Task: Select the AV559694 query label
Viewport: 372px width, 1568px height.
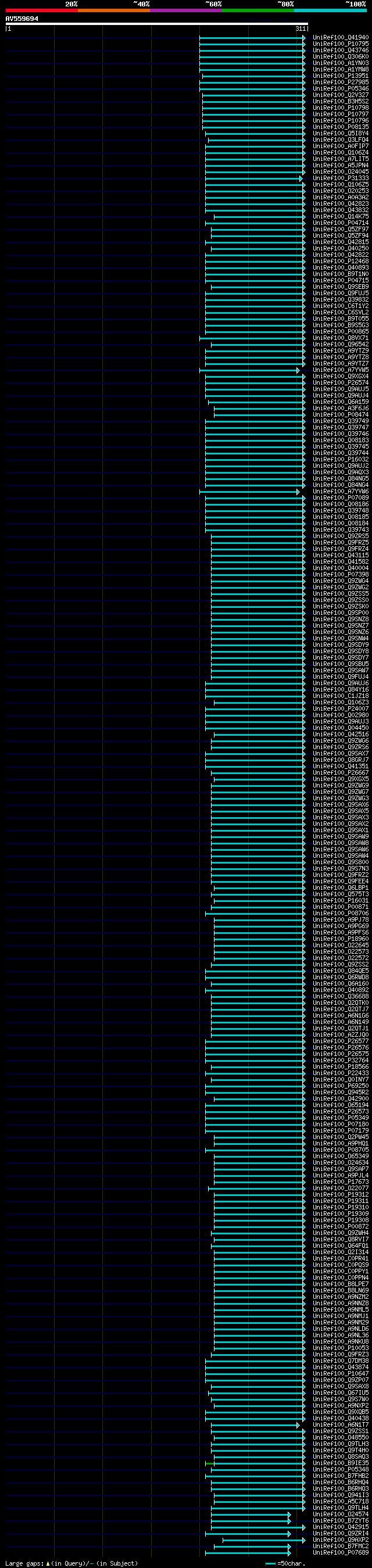Action: pyautogui.click(x=22, y=19)
